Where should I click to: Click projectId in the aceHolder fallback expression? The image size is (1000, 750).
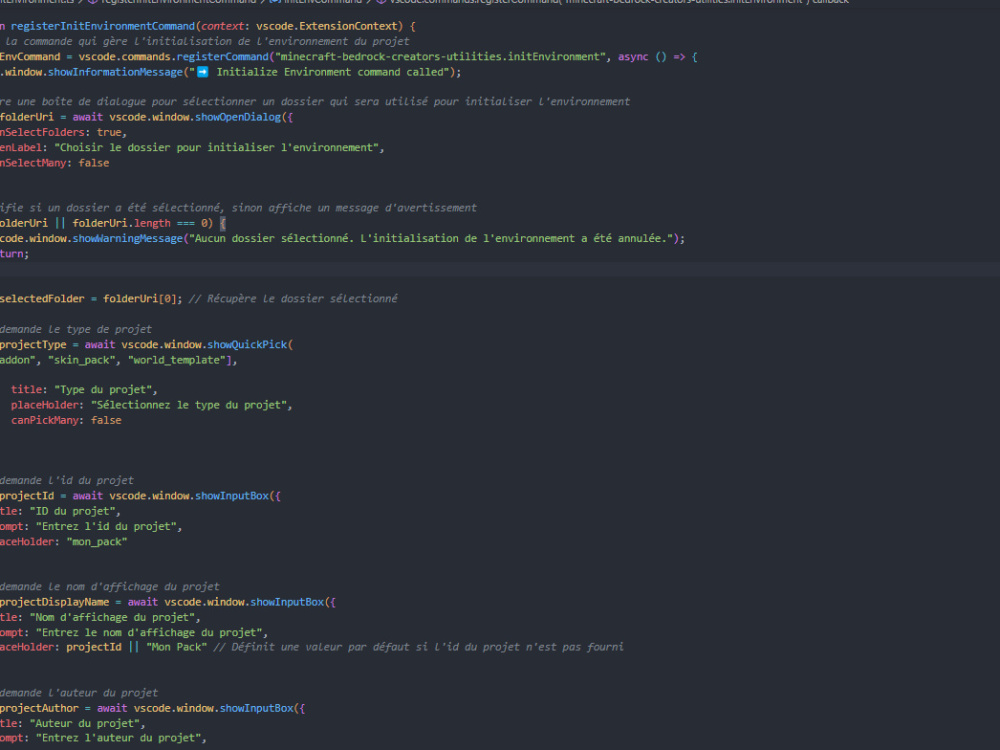click(94, 647)
